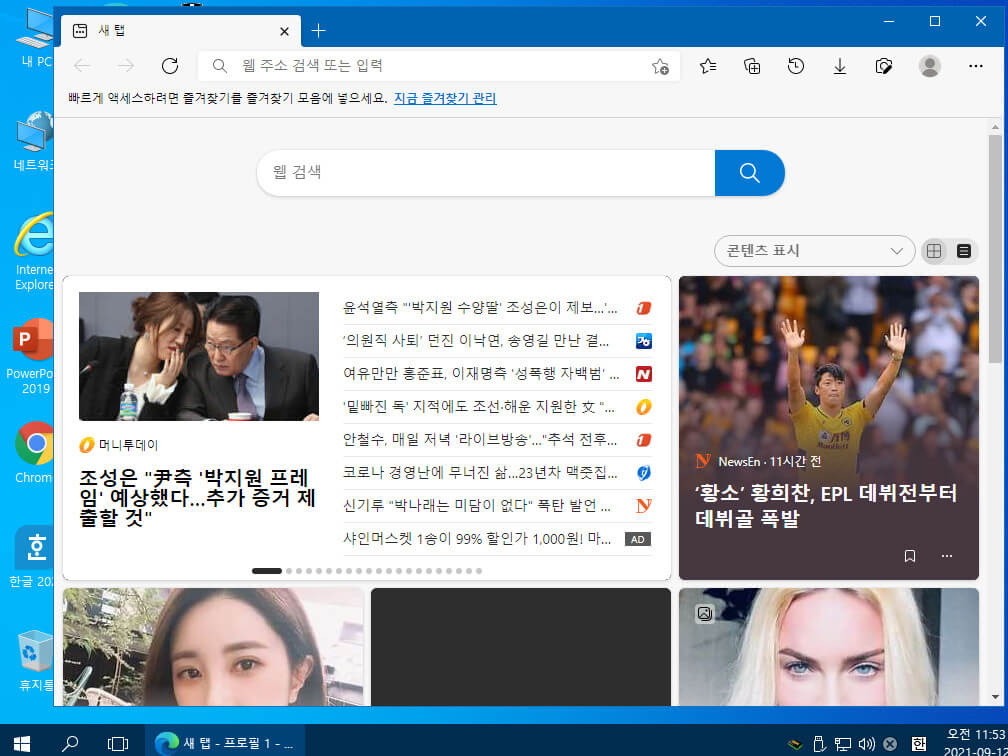Open the user profile avatar
1008x756 pixels.
930,66
